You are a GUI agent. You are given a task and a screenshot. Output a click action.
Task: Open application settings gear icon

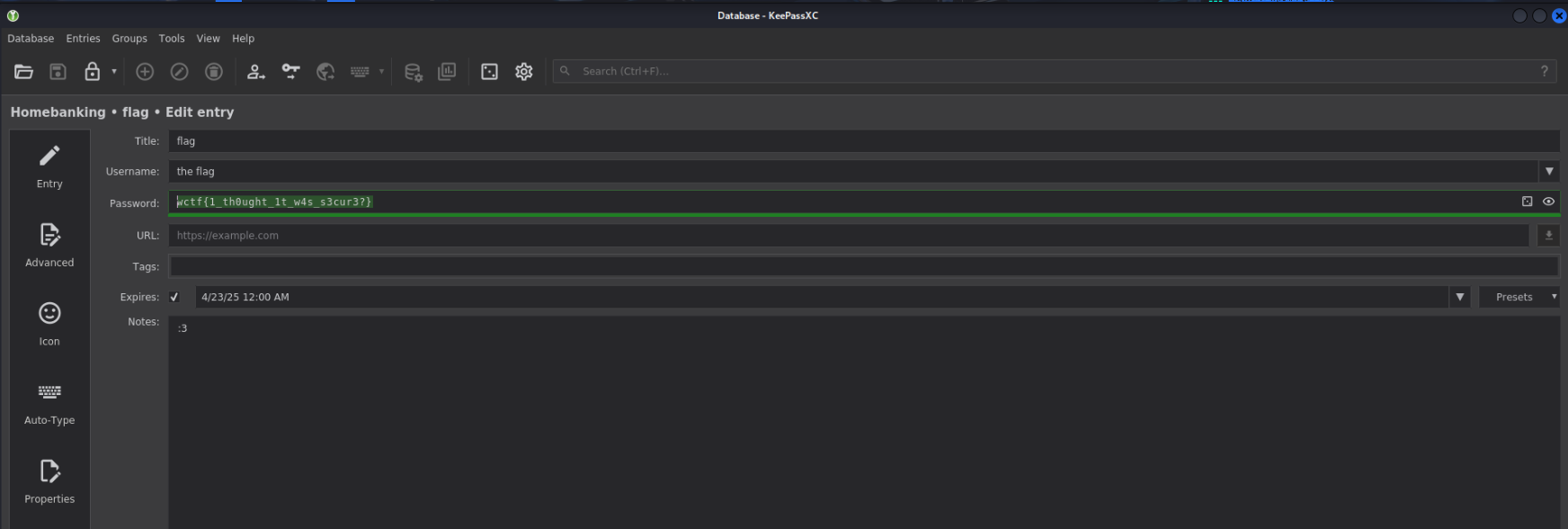524,72
